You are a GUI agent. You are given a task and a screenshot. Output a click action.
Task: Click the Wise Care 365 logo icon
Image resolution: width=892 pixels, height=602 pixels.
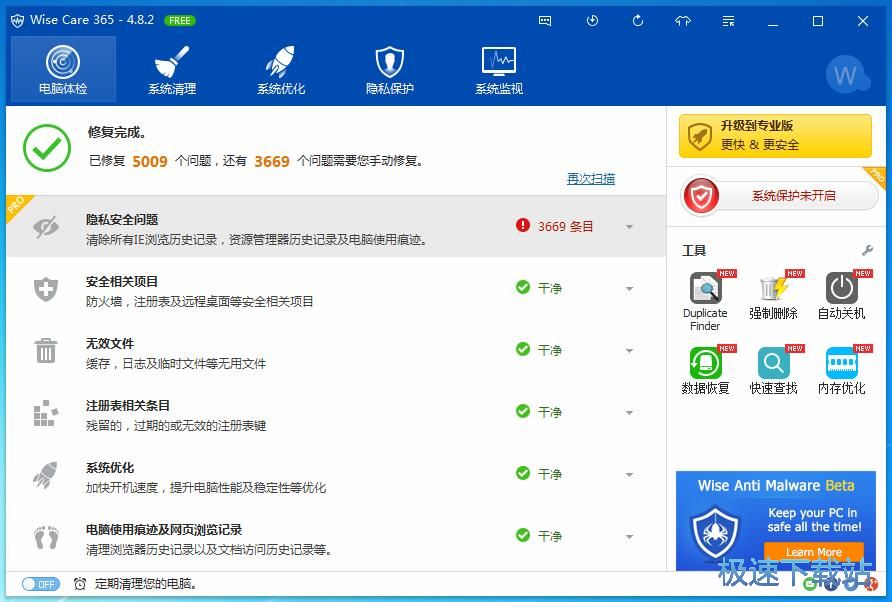[18, 21]
